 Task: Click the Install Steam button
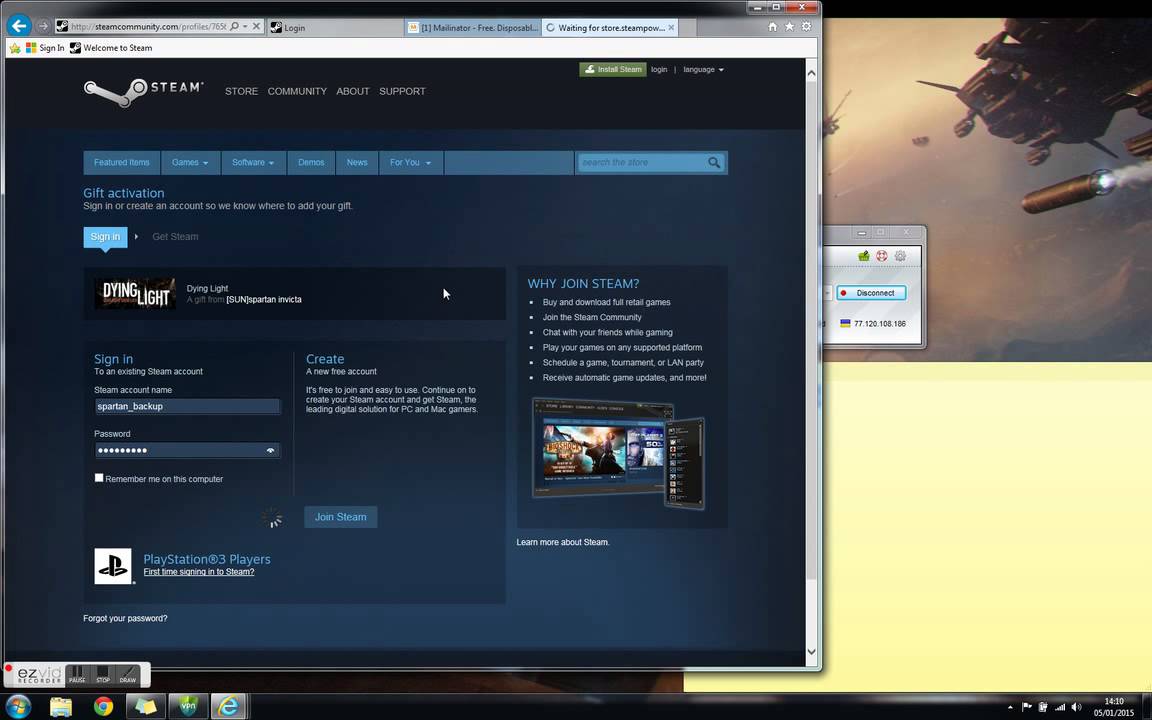click(613, 69)
